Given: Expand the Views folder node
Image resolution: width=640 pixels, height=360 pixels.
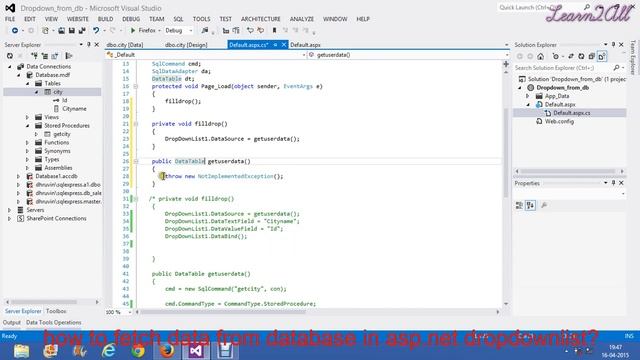Looking at the screenshot, I should point(27,117).
